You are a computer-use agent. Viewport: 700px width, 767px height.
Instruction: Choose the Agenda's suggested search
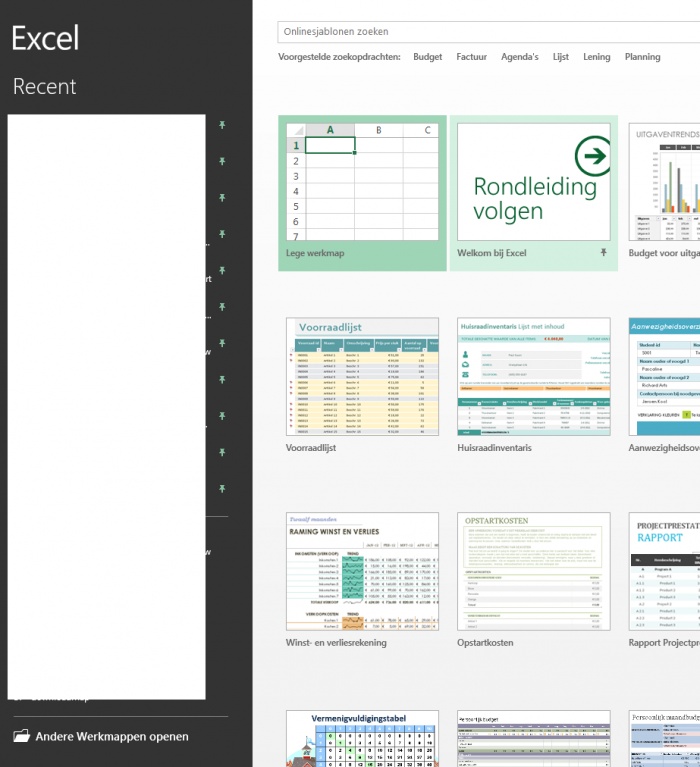pyautogui.click(x=519, y=57)
